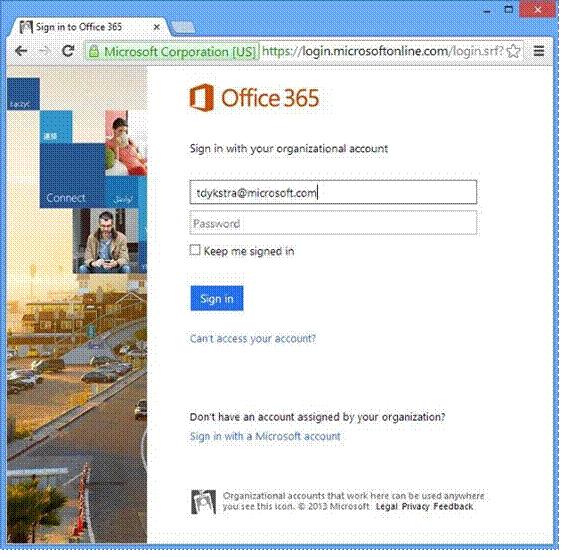Close the Sign in to Office 365 tab
Viewport: 564px width, 557px height.
[x=156, y=27]
